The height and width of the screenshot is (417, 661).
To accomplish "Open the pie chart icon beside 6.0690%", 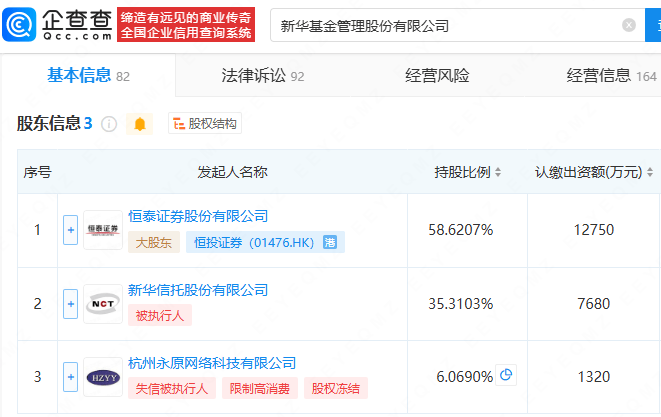I will point(506,375).
